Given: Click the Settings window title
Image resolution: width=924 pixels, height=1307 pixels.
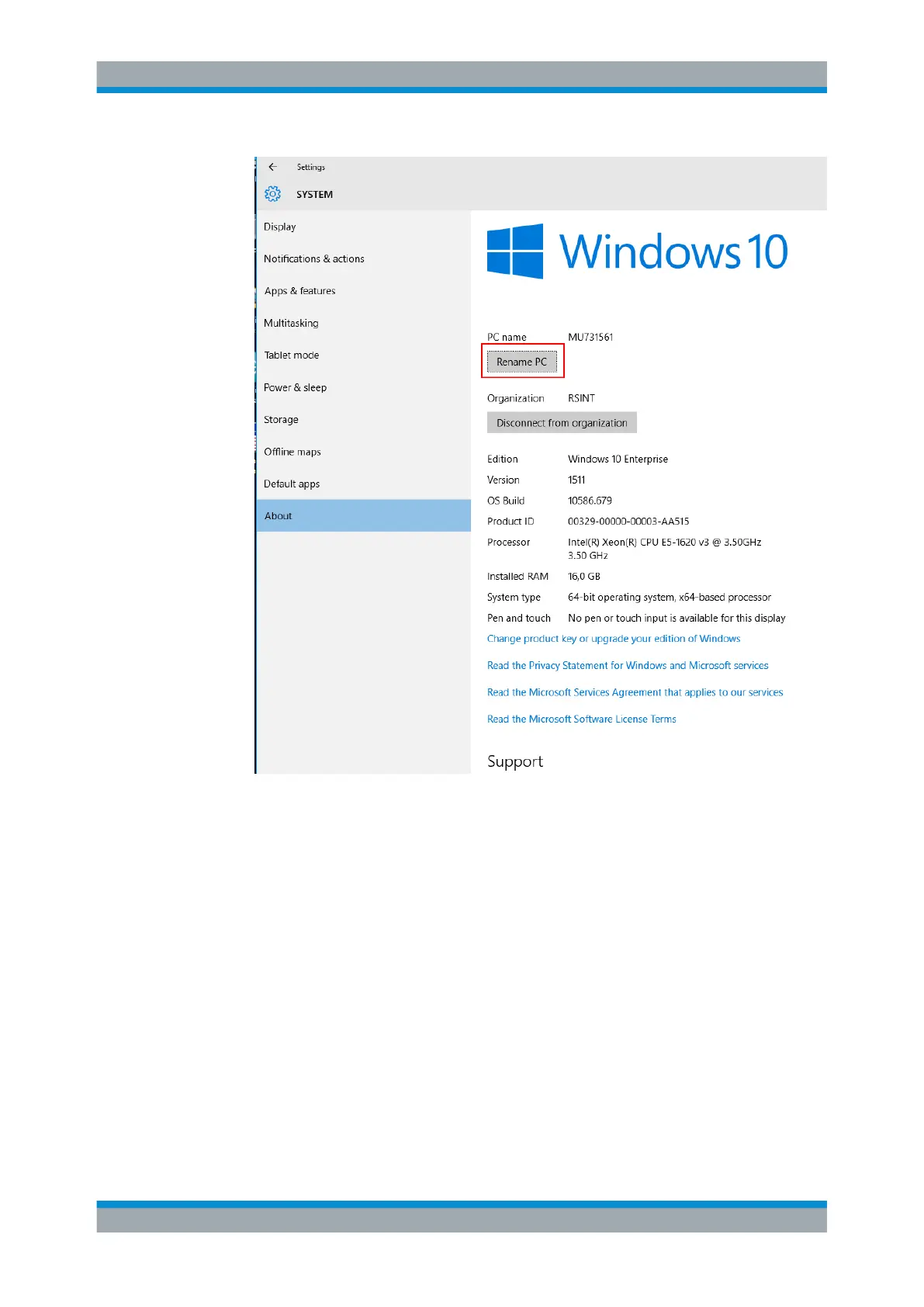Looking at the screenshot, I should click(x=310, y=167).
